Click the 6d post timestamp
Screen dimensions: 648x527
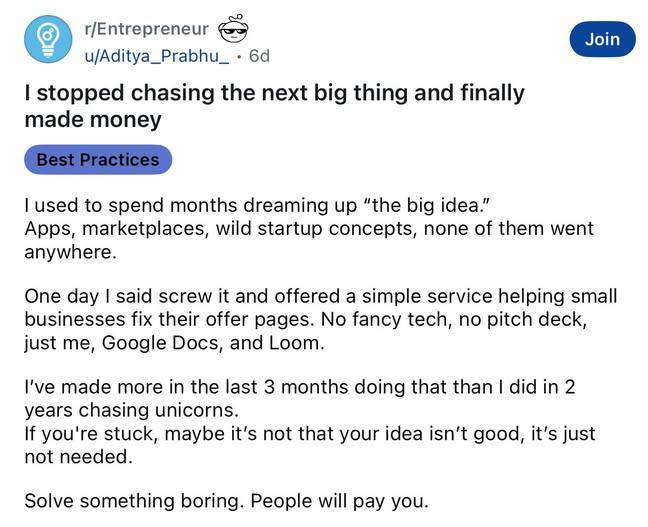(x=259, y=56)
